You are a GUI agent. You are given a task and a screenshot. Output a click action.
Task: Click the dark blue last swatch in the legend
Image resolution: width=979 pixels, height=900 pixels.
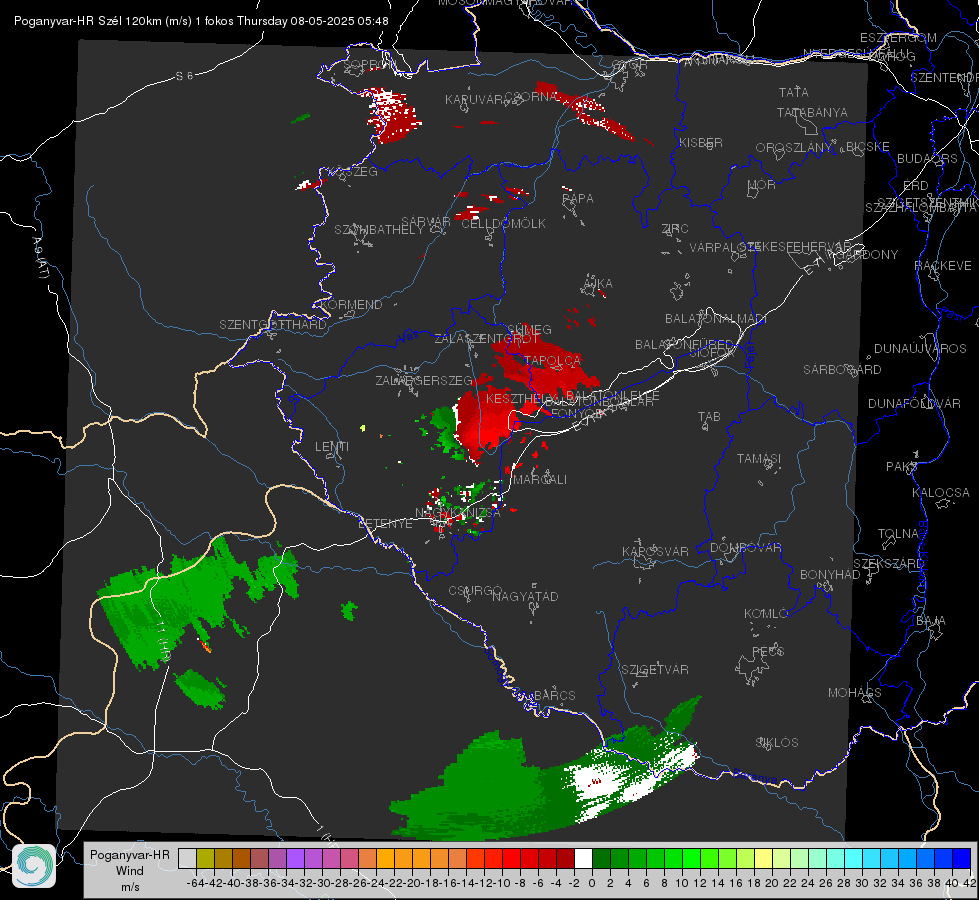click(x=962, y=859)
